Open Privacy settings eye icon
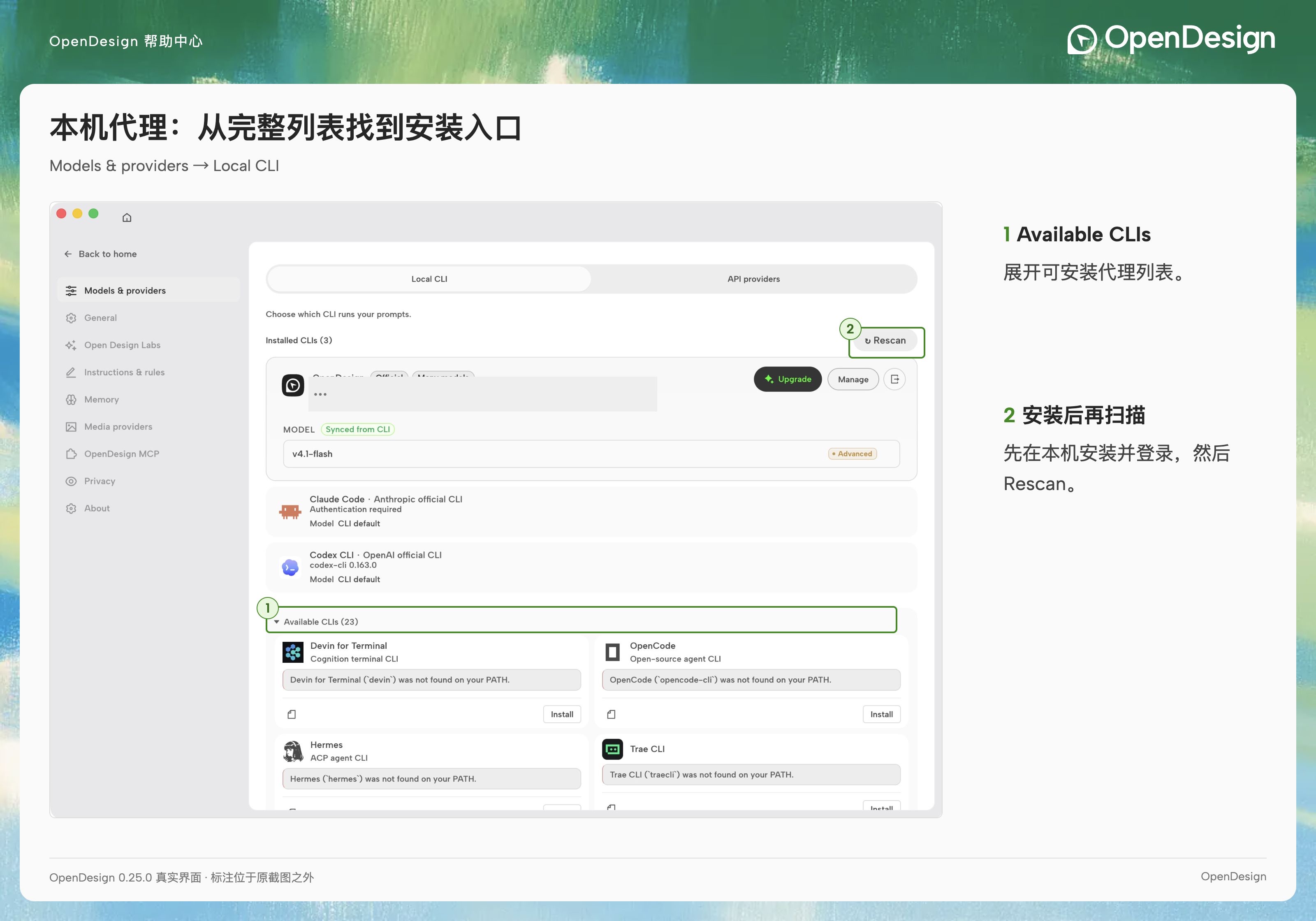1316x921 pixels. tap(71, 481)
